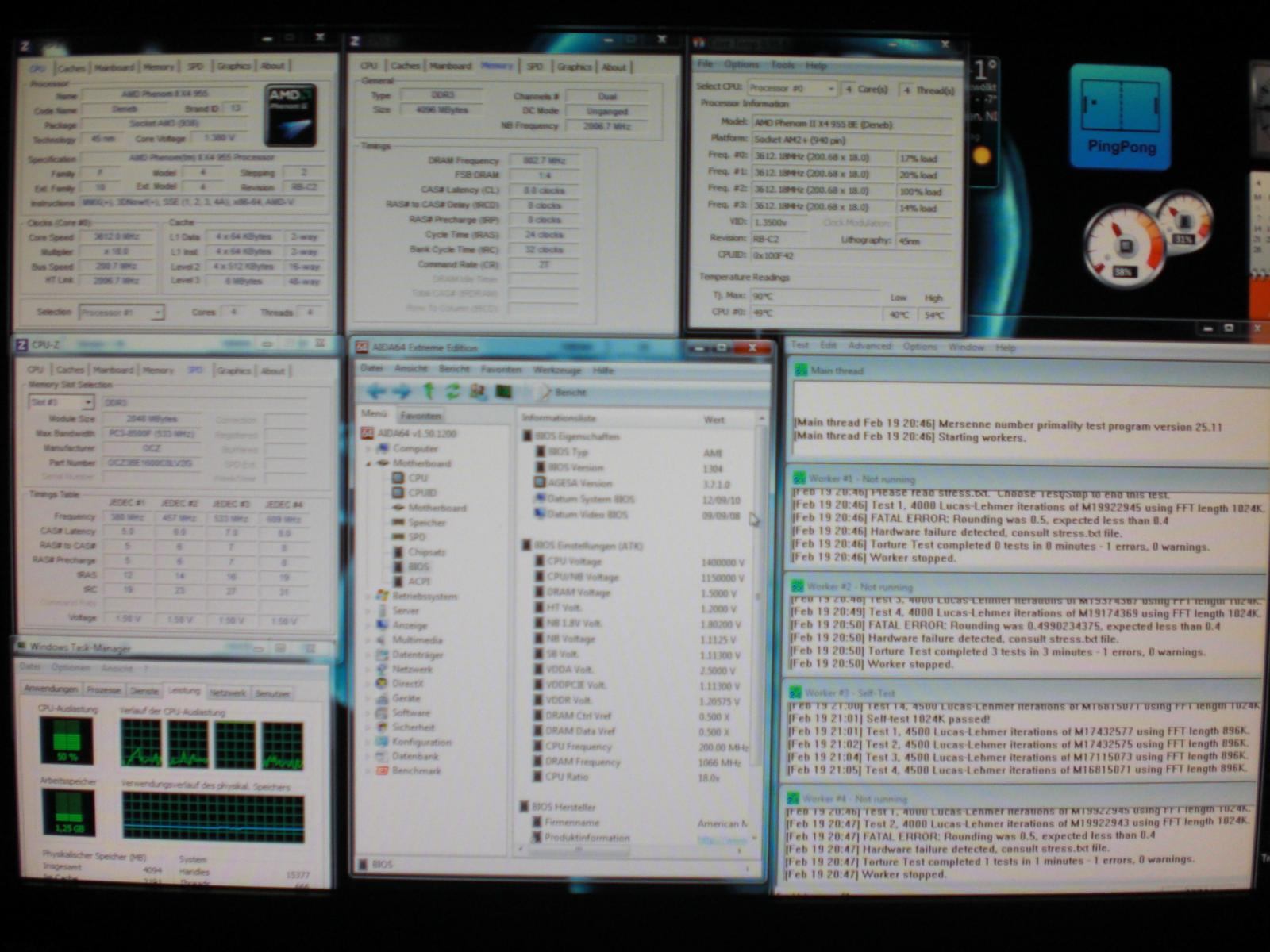
Task: Click the Bericht button in AIDA64 toolbar
Action: [561, 392]
